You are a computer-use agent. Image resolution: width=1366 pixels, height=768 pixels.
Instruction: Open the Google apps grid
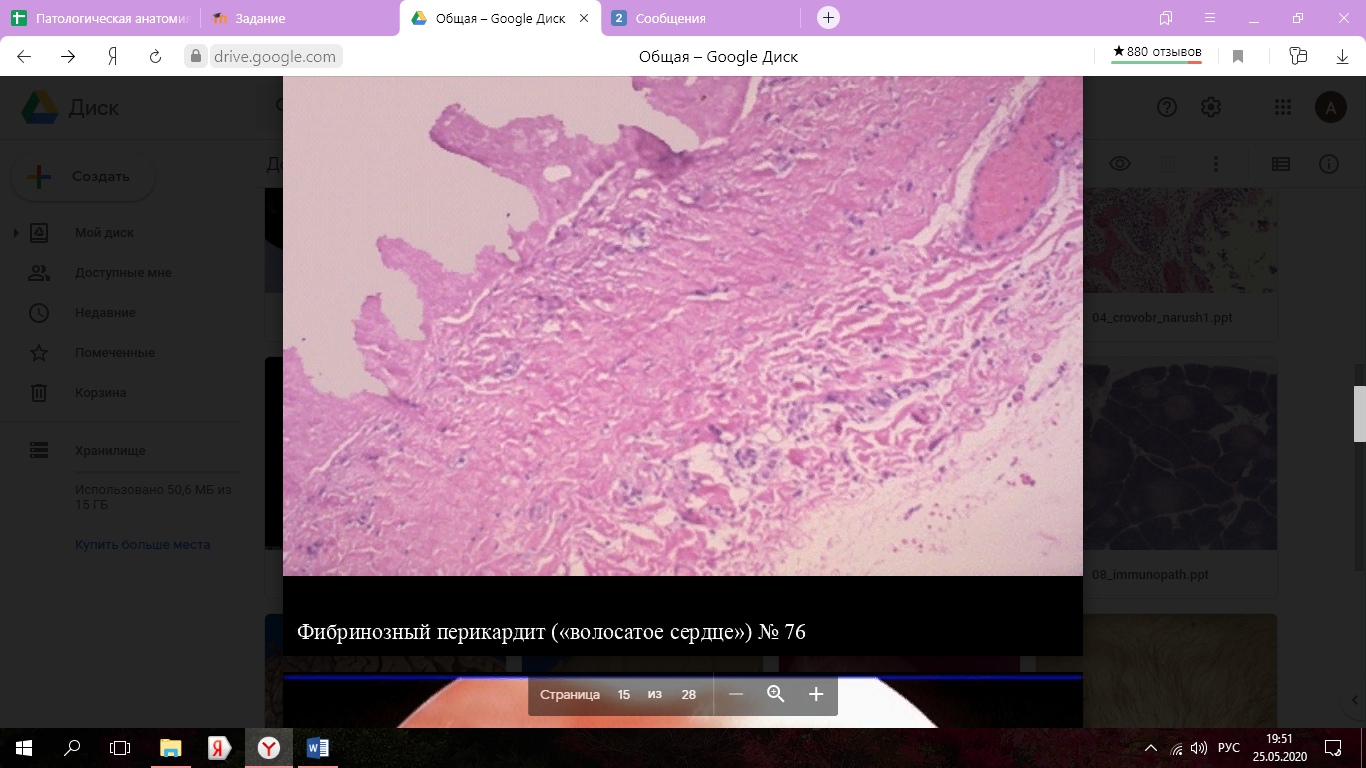coord(1283,107)
